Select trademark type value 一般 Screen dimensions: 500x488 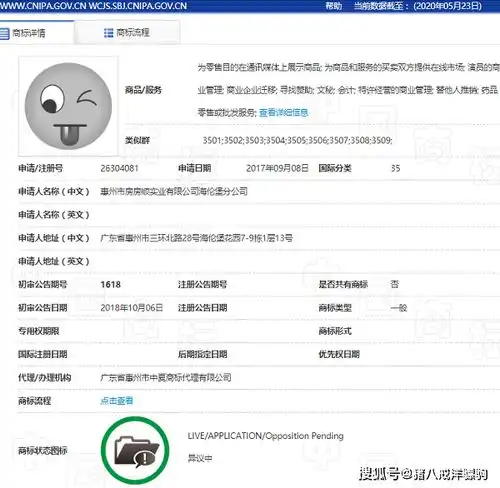coord(399,308)
